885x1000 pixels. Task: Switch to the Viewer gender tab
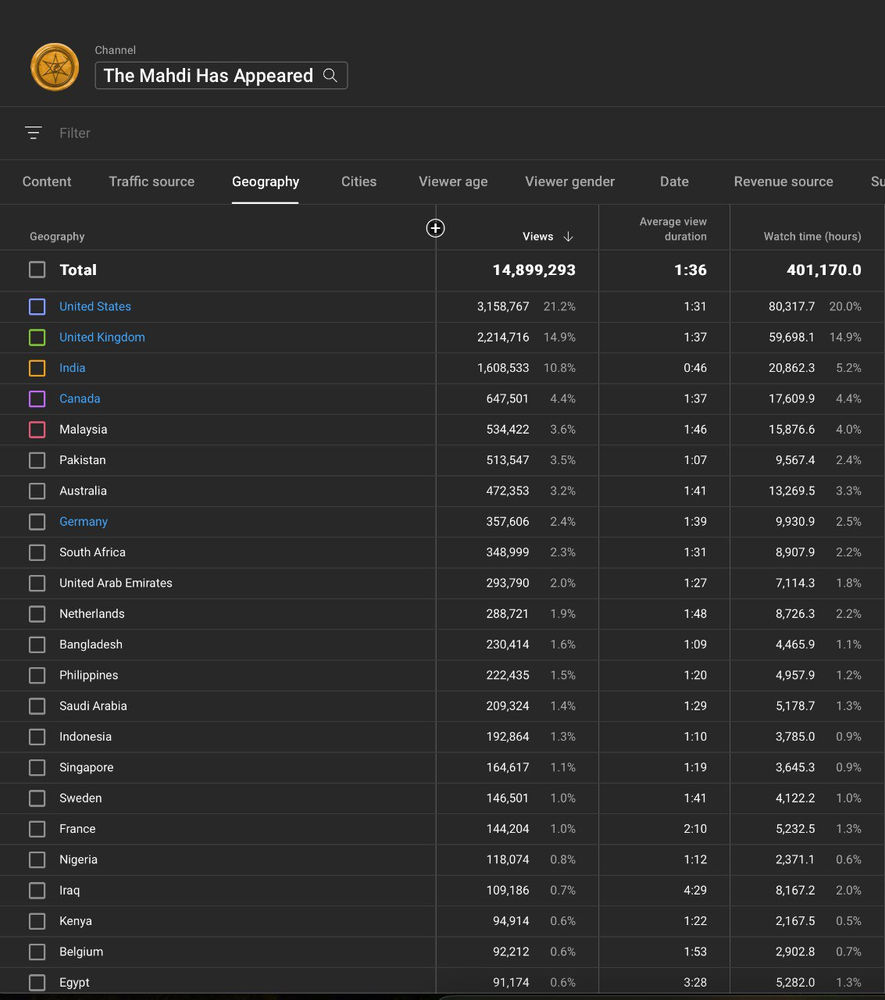[570, 182]
